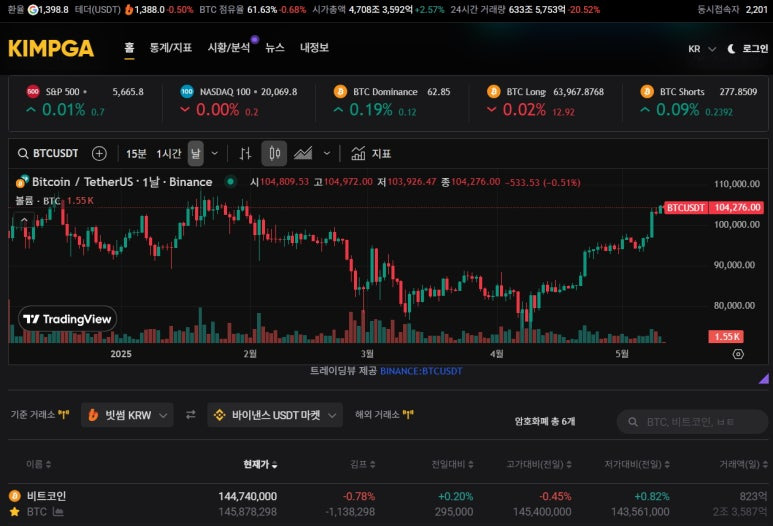Expand the interval dropdown arrow
773x526 pixels.
[214, 154]
